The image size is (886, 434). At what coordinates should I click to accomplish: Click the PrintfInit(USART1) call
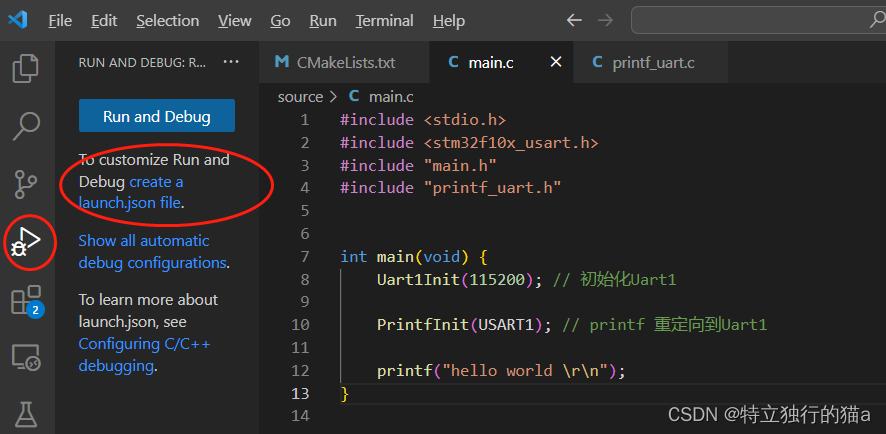coord(464,325)
